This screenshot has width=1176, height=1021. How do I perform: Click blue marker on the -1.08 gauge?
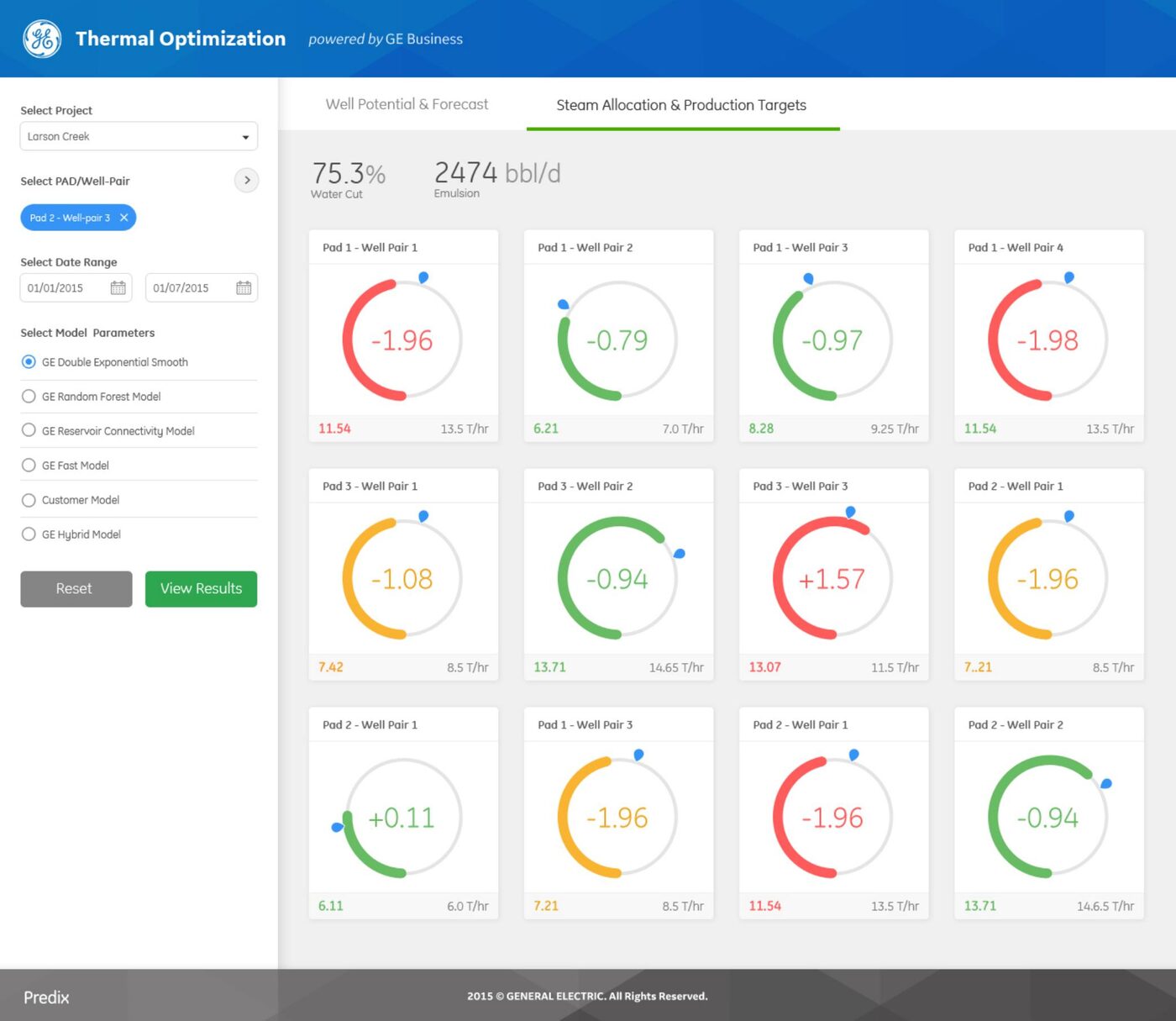(x=423, y=516)
